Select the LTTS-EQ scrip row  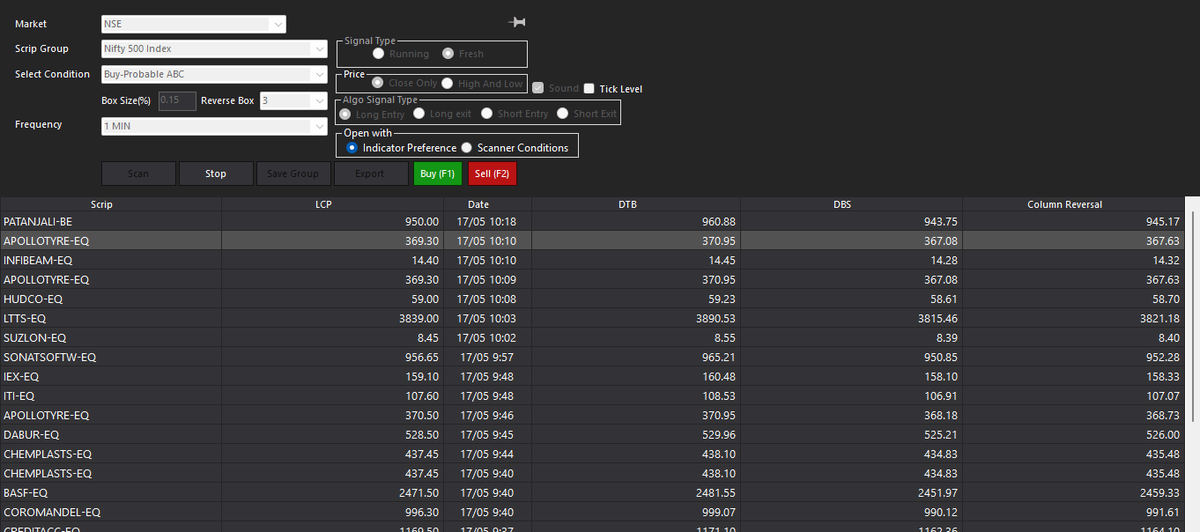coord(592,318)
